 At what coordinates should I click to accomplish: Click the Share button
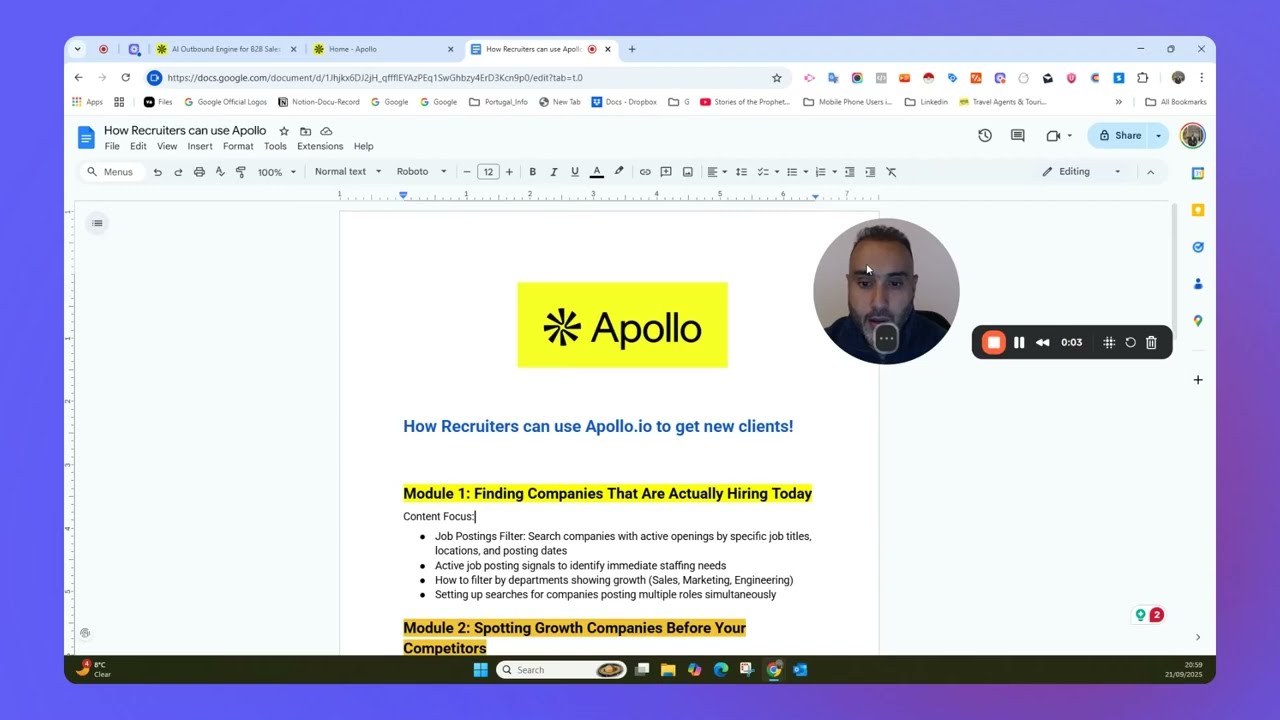(1120, 135)
